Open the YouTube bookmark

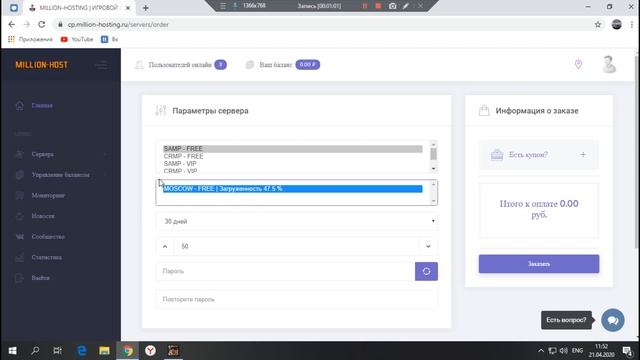(x=77, y=39)
